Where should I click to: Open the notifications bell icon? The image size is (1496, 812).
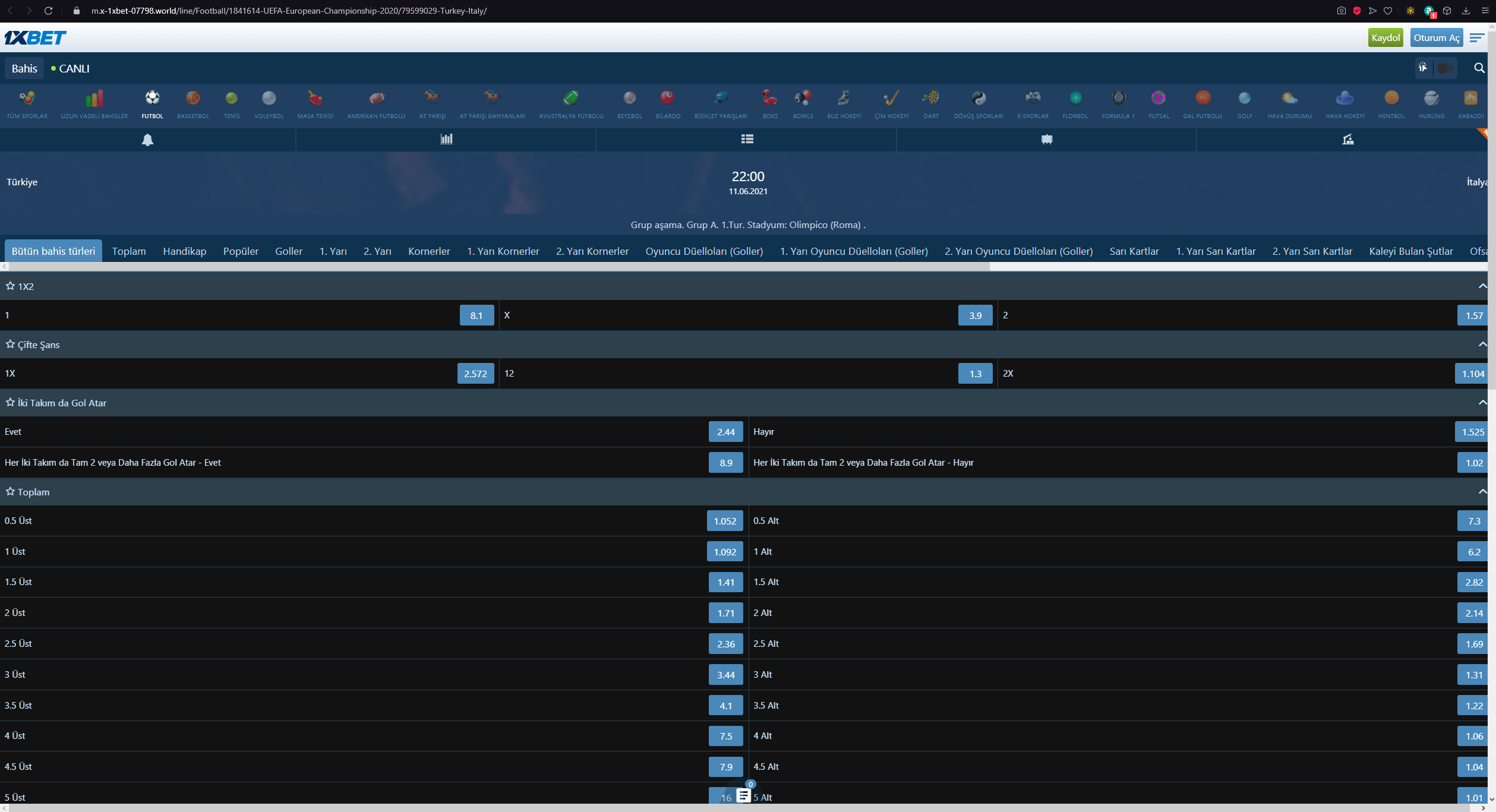(147, 140)
